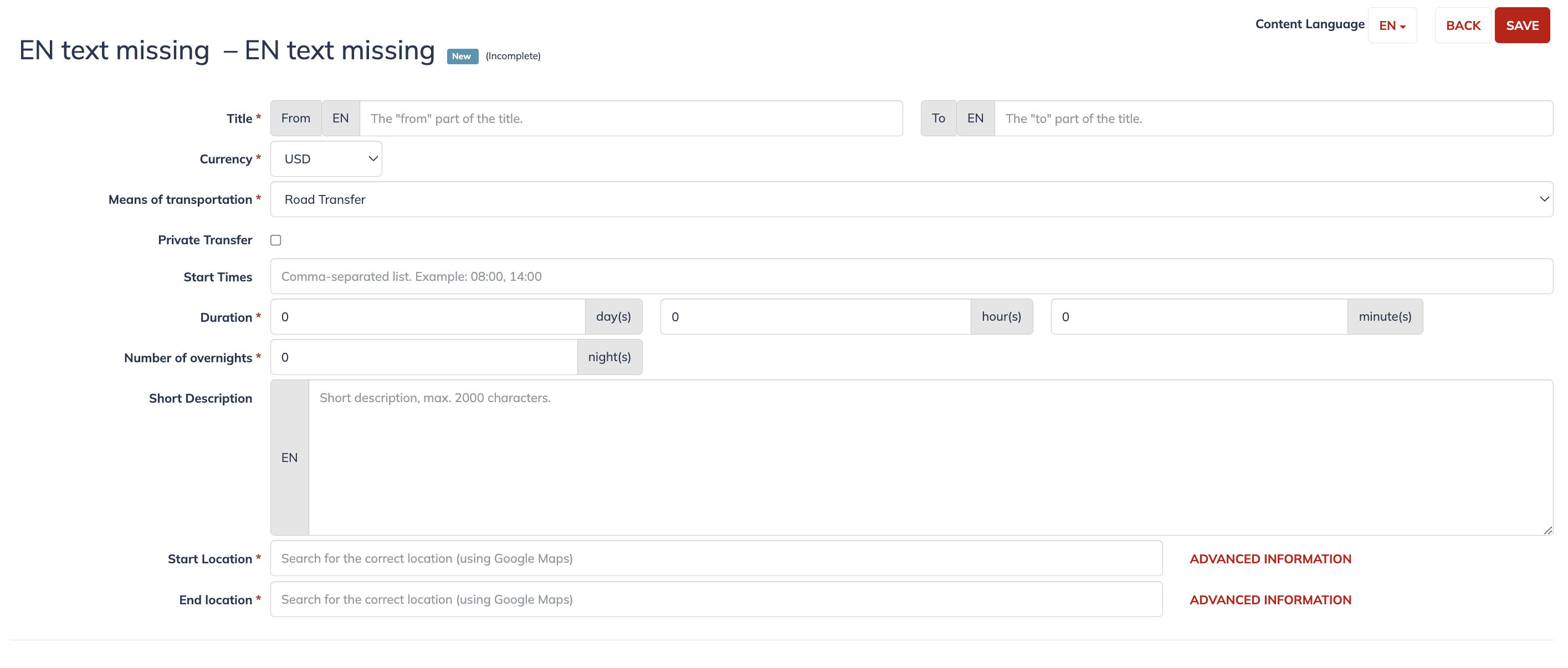The width and height of the screenshot is (1568, 668).
Task: Go back using the BACK button
Action: (x=1463, y=25)
